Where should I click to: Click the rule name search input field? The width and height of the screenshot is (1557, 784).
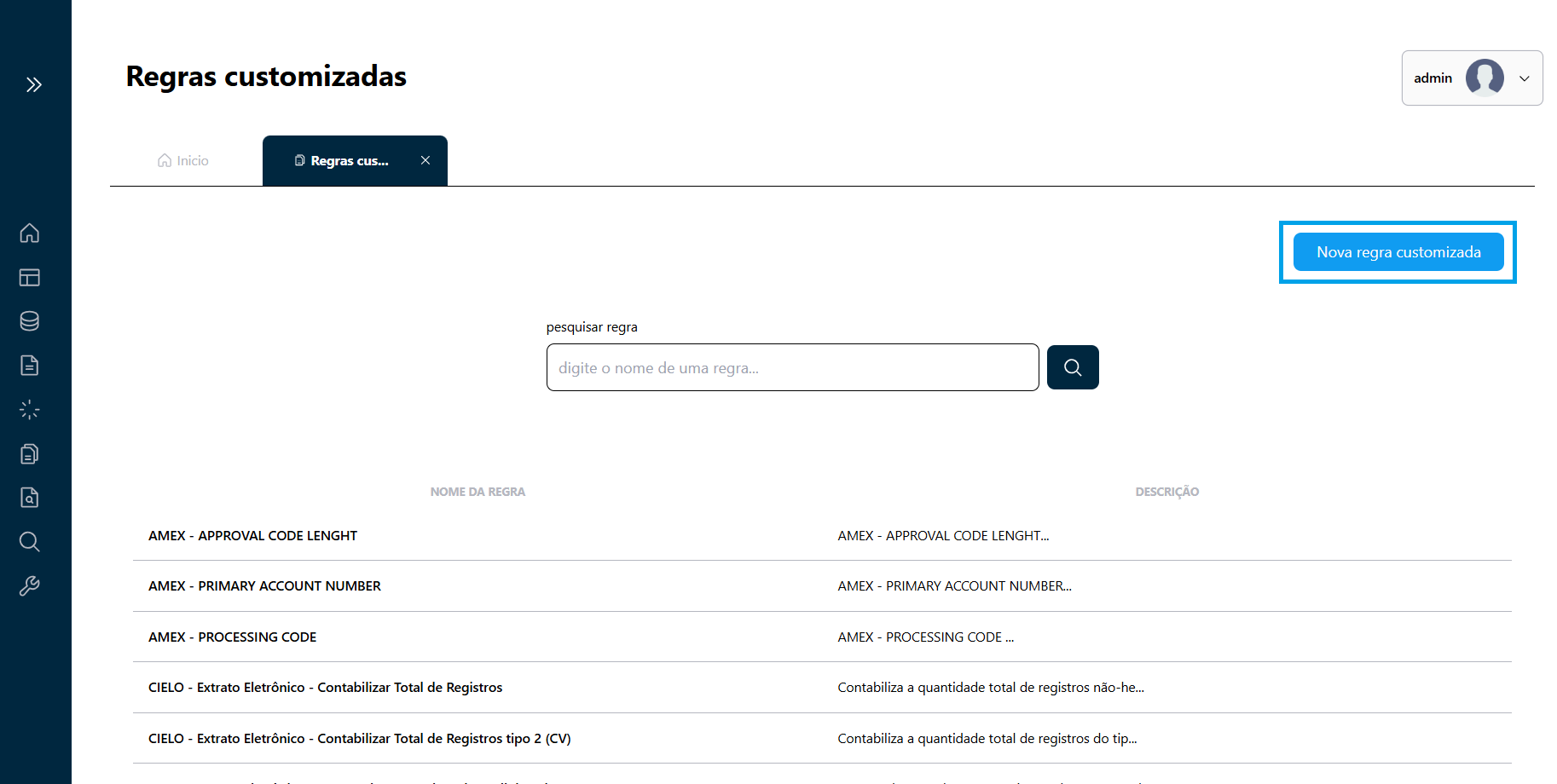792,367
